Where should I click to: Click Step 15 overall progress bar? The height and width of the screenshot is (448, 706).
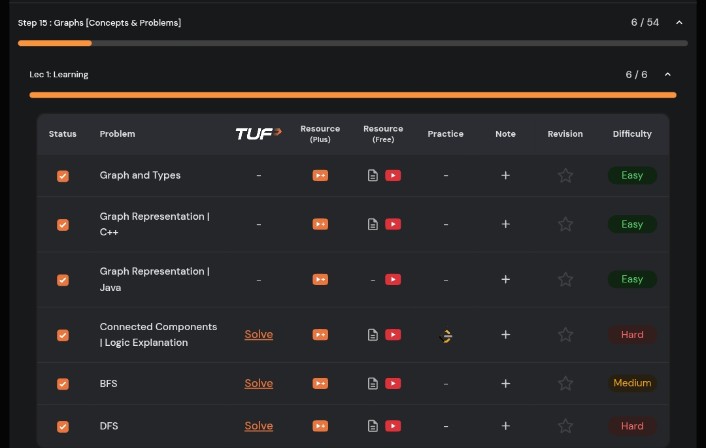pyautogui.click(x=353, y=43)
